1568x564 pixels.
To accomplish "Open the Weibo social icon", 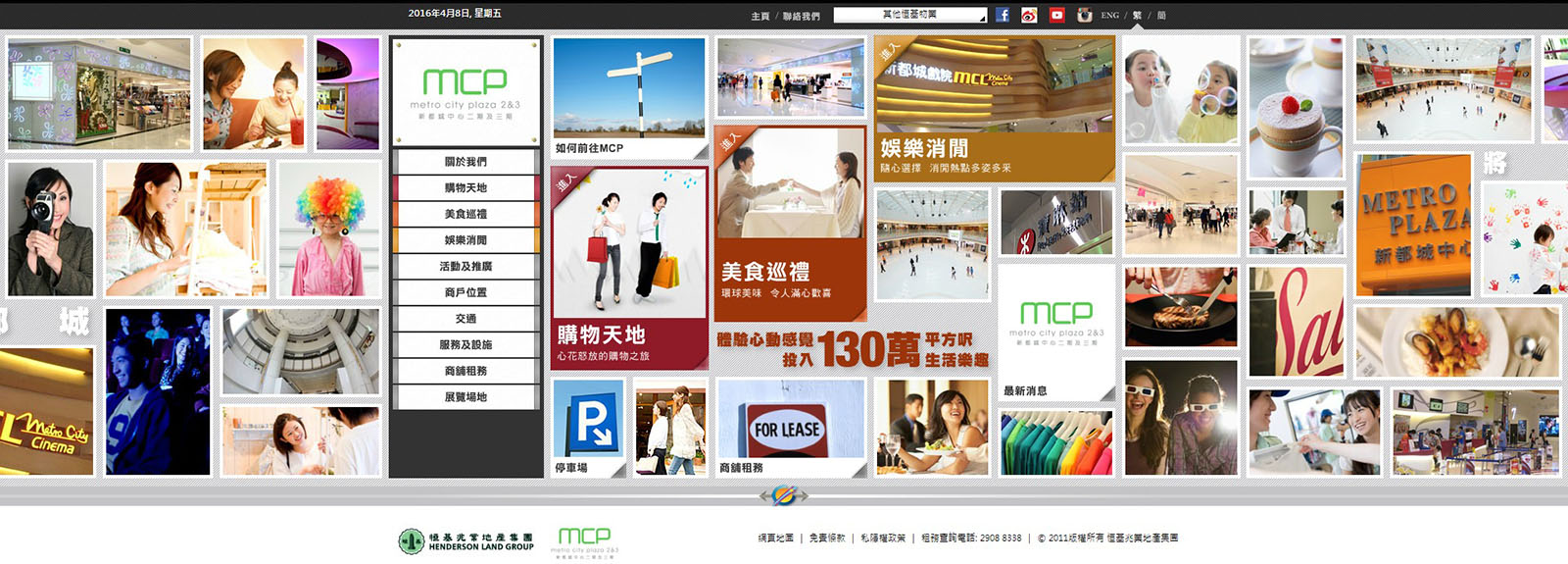I will coord(1029,15).
